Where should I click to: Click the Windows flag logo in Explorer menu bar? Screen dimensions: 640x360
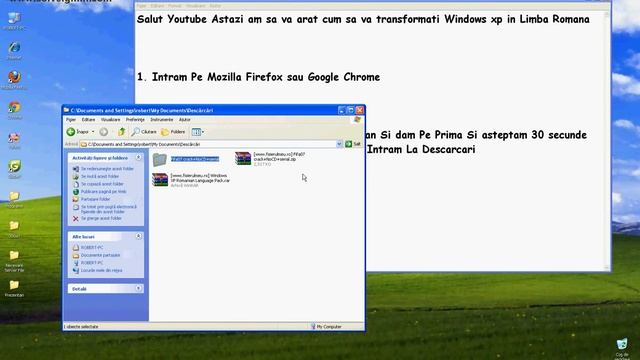point(357,120)
